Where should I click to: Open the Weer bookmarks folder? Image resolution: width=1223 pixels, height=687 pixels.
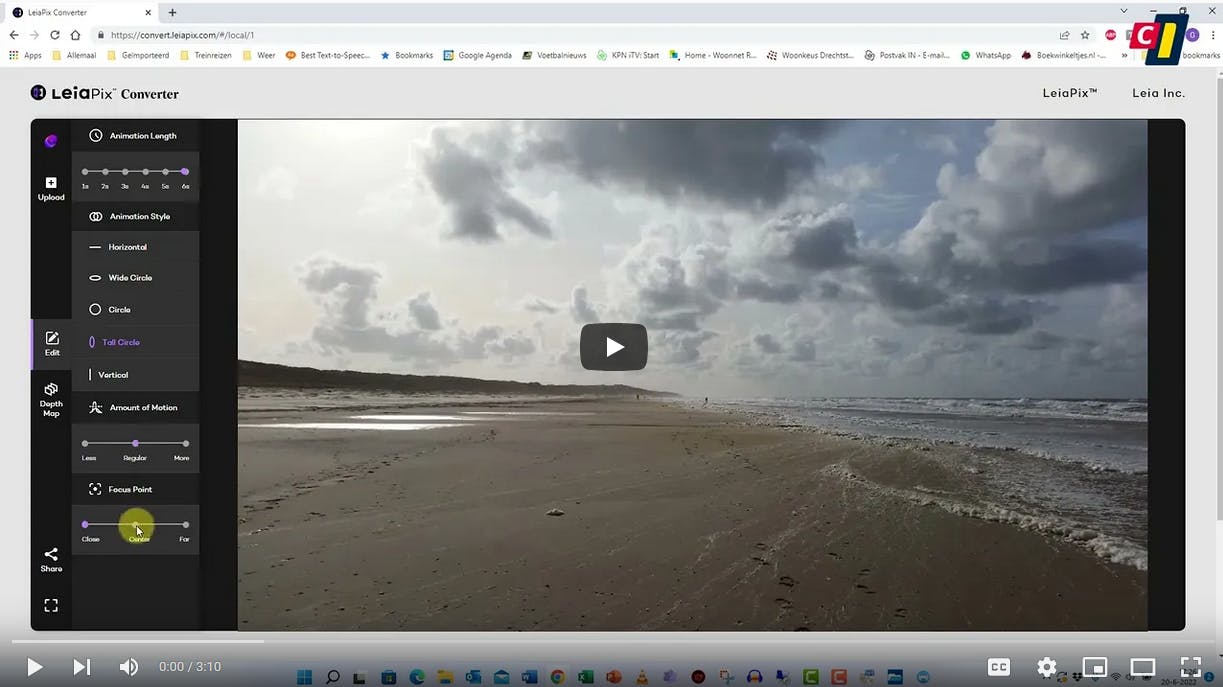(259, 56)
